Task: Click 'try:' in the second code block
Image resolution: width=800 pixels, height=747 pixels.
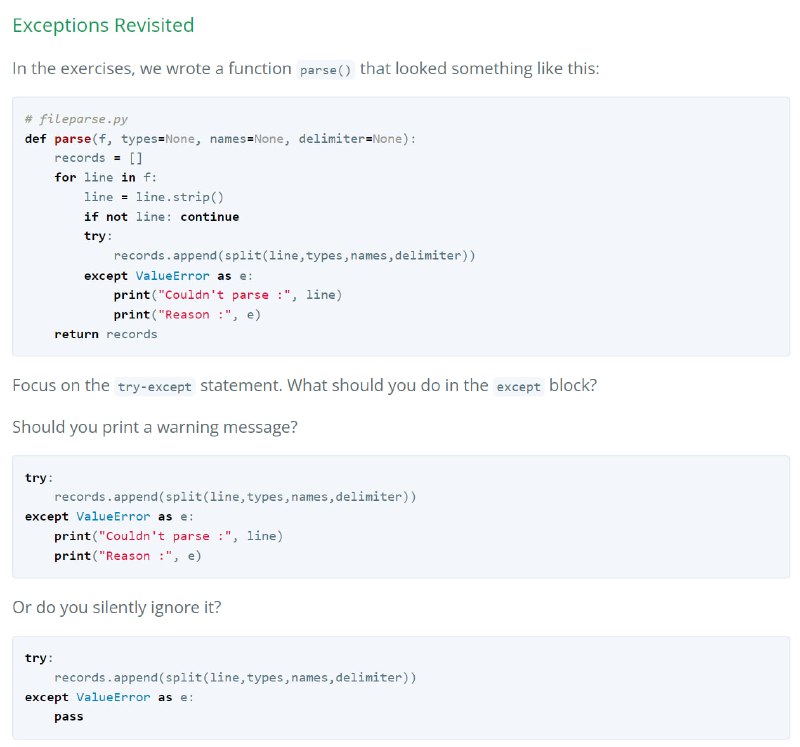Action: coord(39,478)
